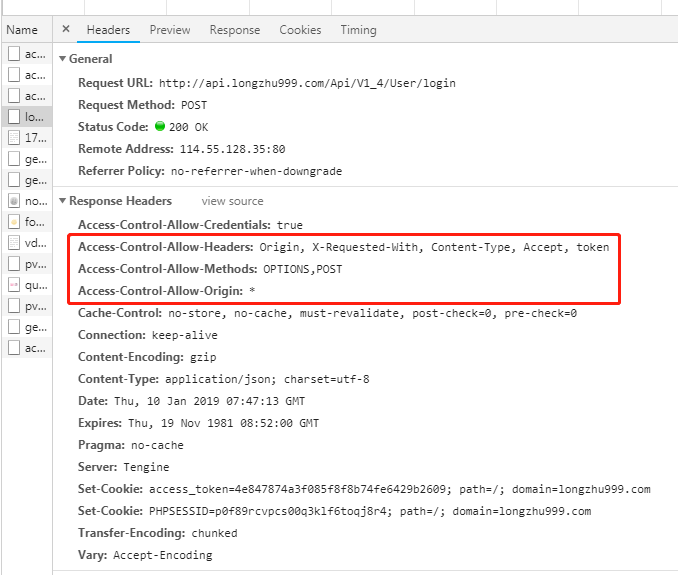Click the Access-Control-Allow-Origin header name
Screen dimensions: 678x575
click(160, 291)
